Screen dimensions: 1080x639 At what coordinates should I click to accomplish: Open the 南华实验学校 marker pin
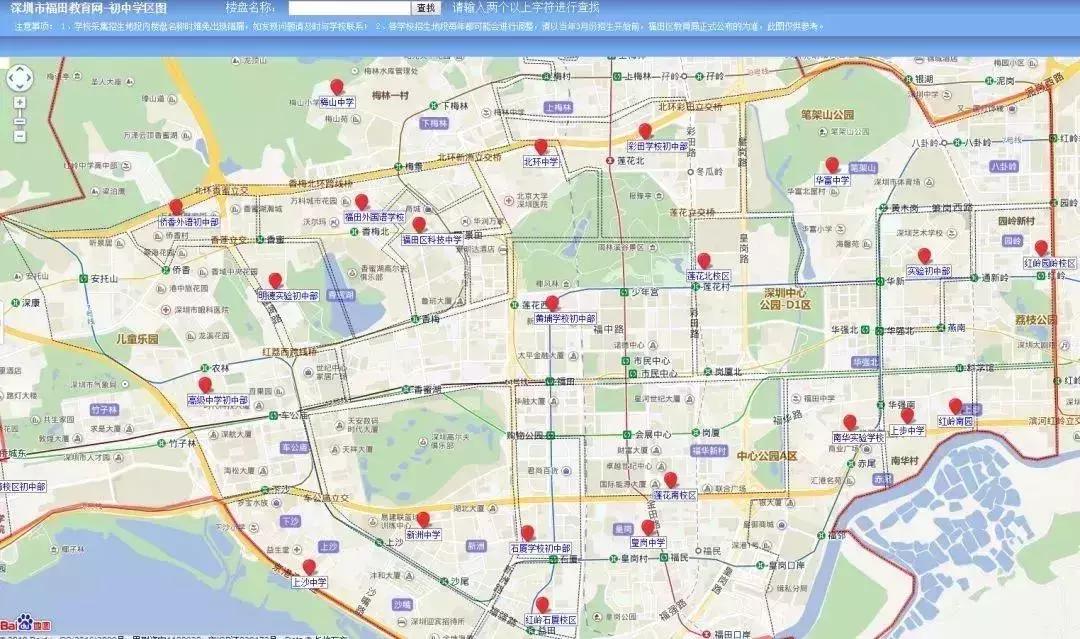(x=850, y=422)
